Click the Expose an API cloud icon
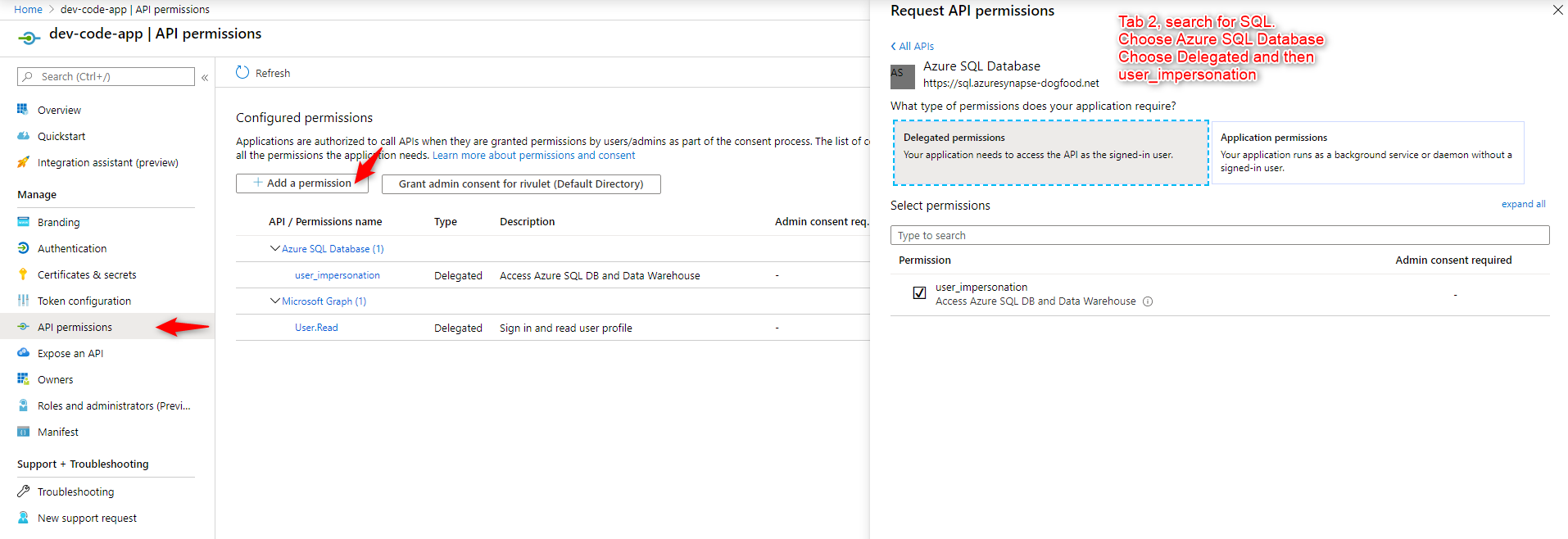The image size is (1568, 539). (x=23, y=353)
